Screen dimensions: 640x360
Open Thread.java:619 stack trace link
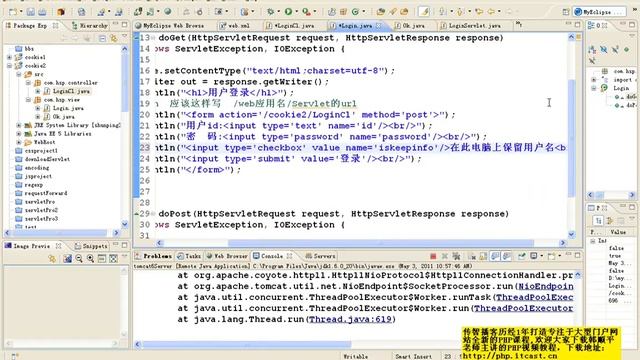(350, 319)
